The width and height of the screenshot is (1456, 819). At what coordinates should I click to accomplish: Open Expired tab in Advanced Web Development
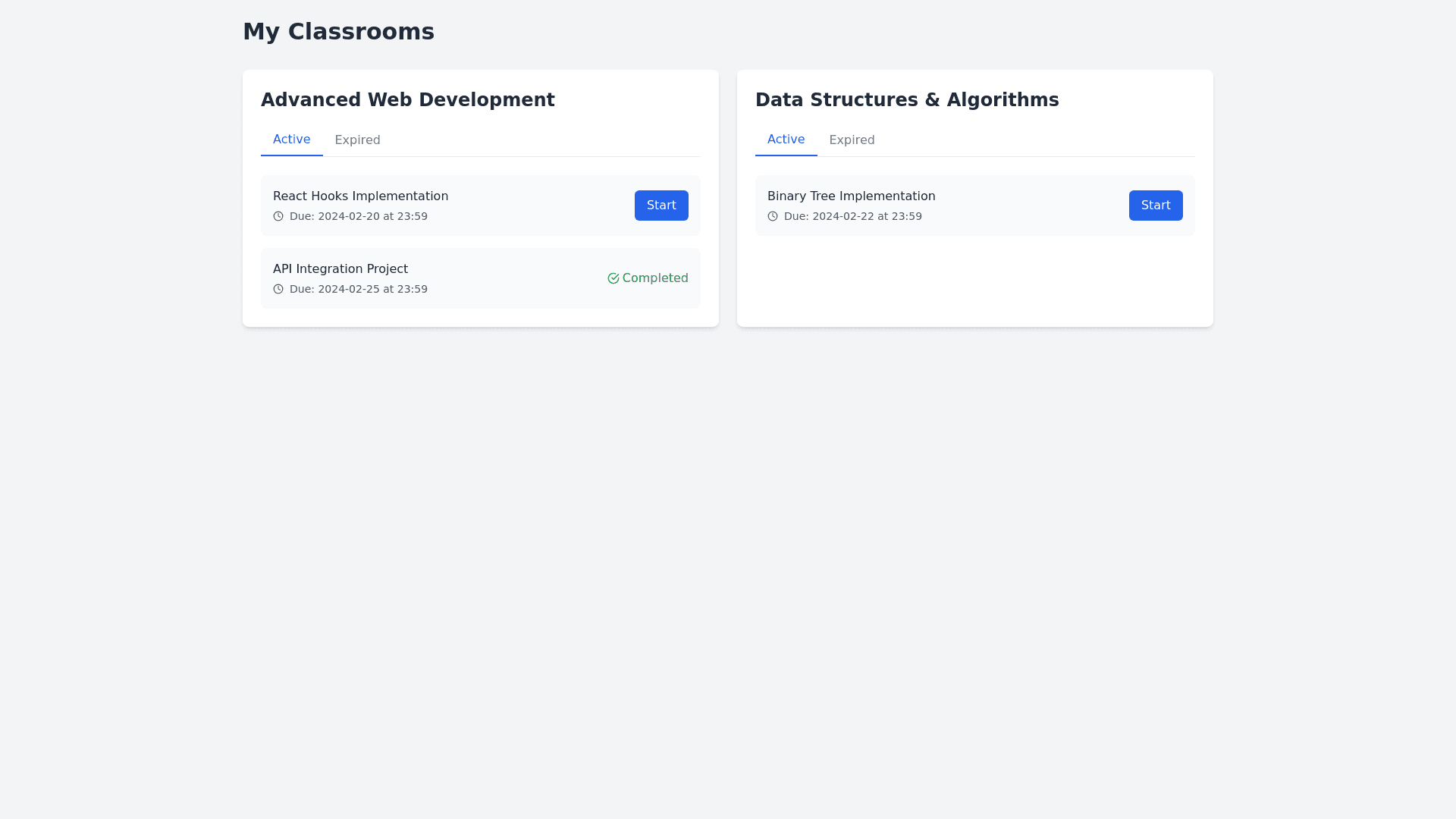pos(357,140)
